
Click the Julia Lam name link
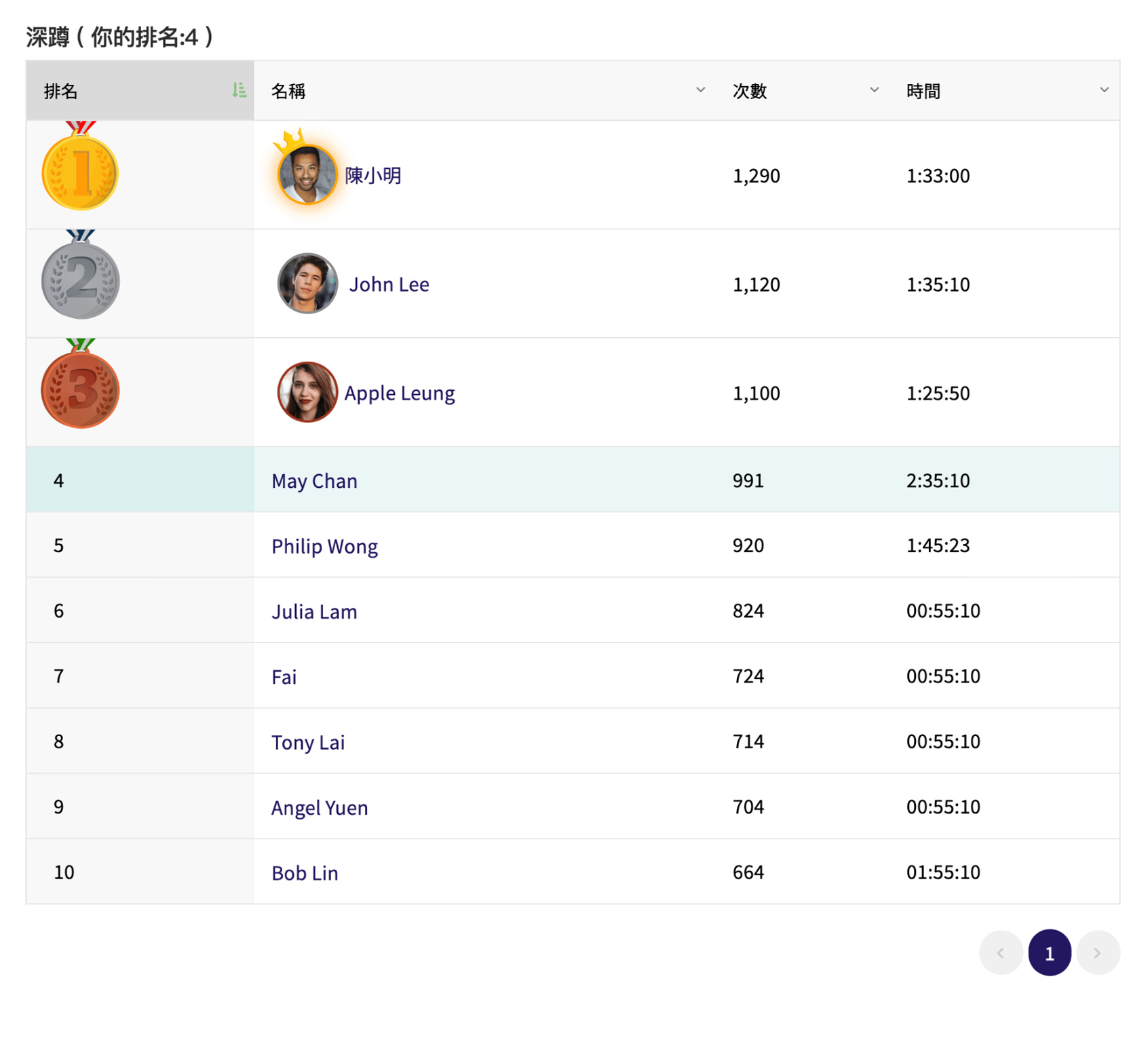coord(314,611)
